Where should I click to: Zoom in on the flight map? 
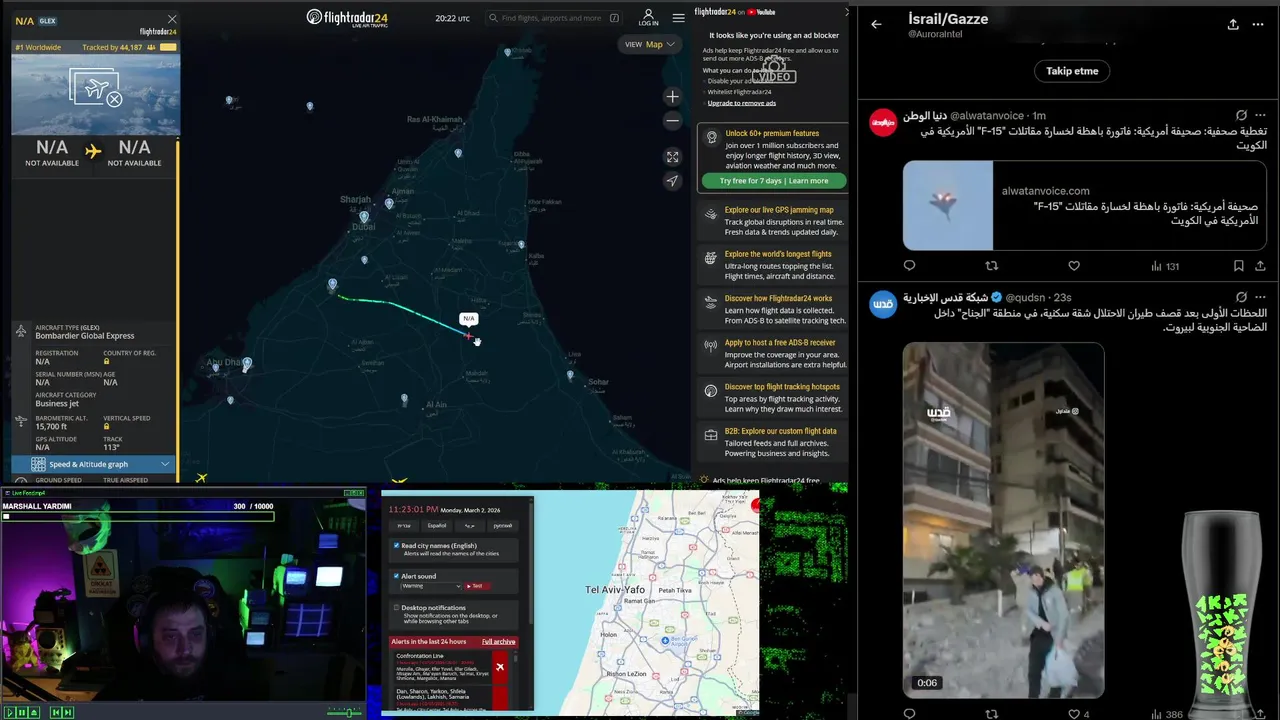tap(672, 97)
